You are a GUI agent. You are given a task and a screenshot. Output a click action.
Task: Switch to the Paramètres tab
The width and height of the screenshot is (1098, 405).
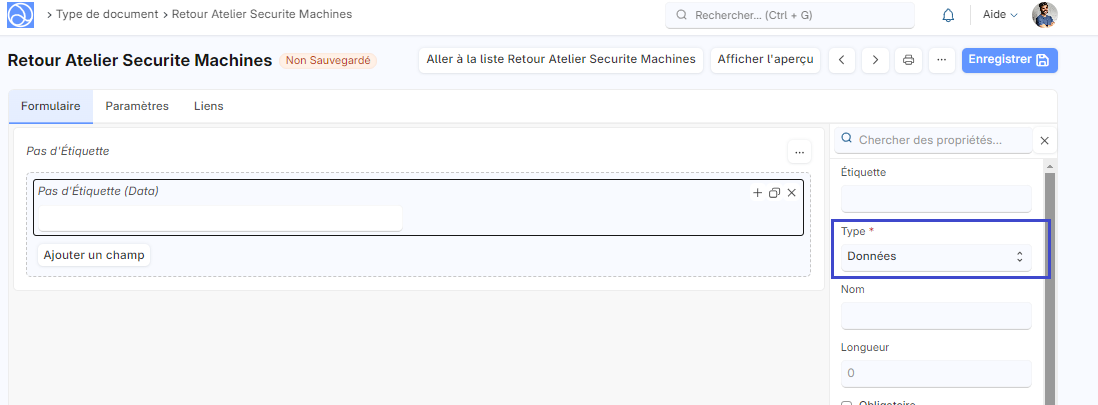(x=137, y=106)
